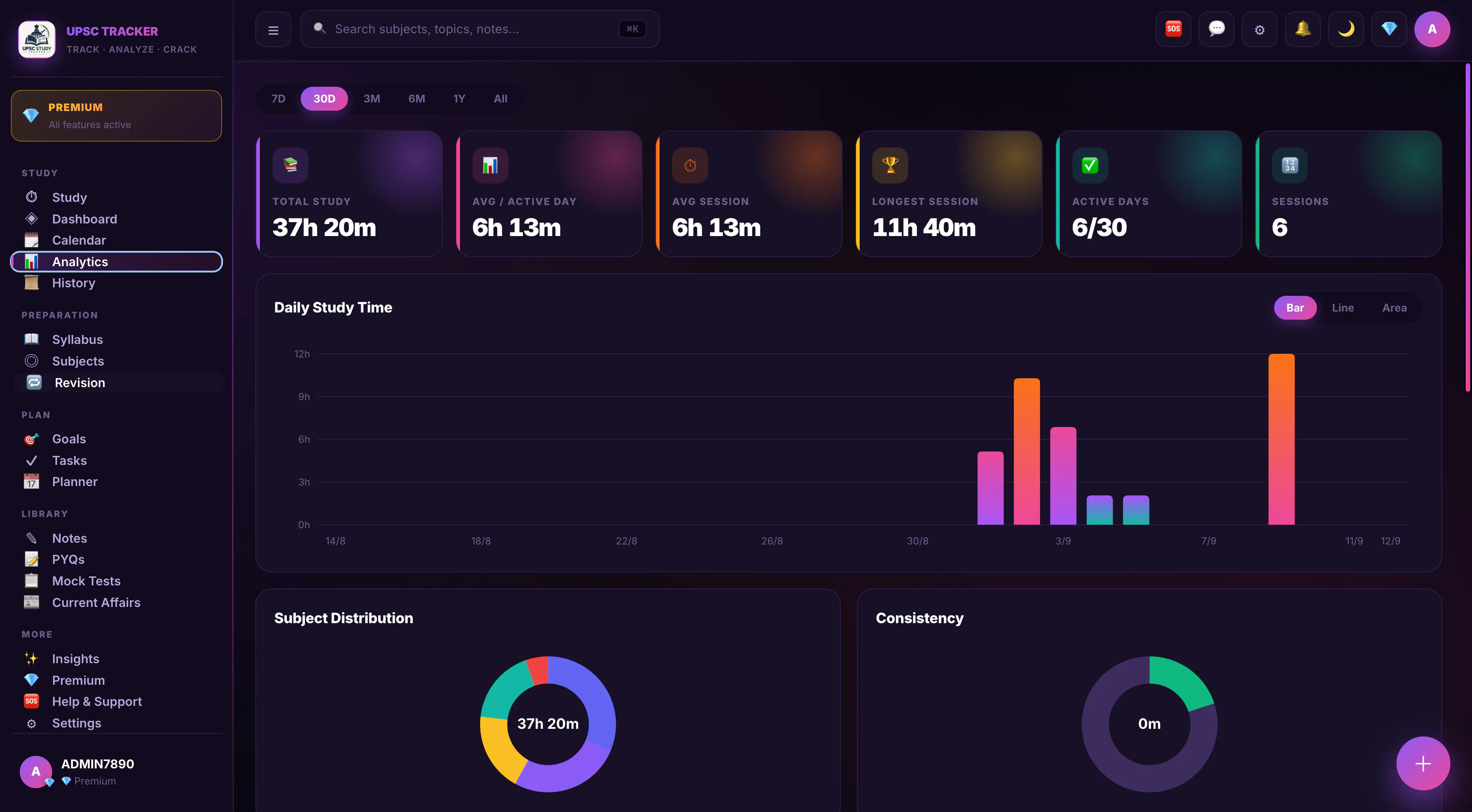The image size is (1472, 812).
Task: Click the 11h 40m longest session value
Action: click(x=924, y=228)
